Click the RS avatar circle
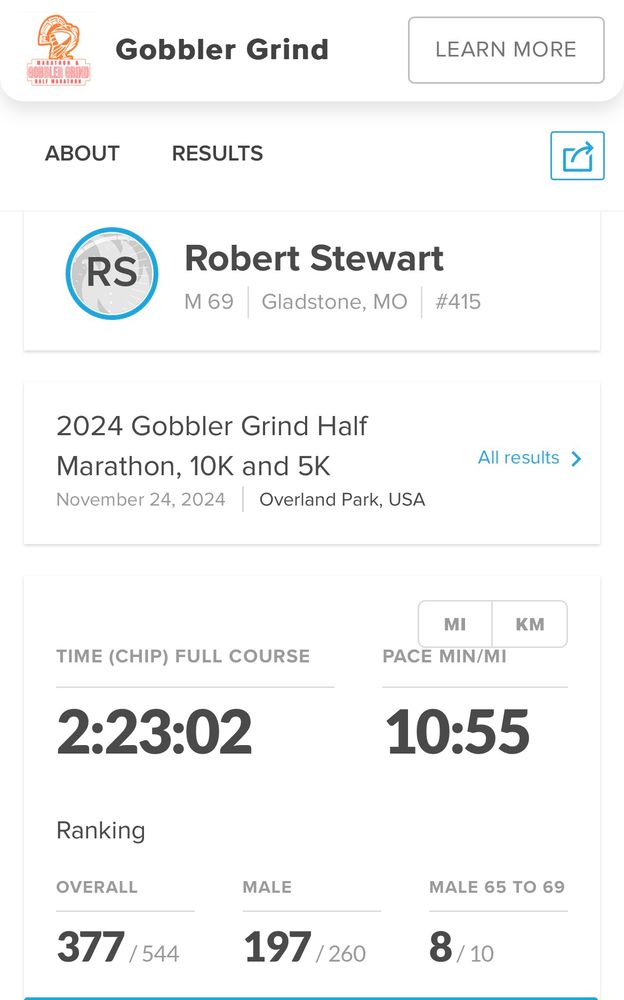The image size is (624, 1000). 112,273
